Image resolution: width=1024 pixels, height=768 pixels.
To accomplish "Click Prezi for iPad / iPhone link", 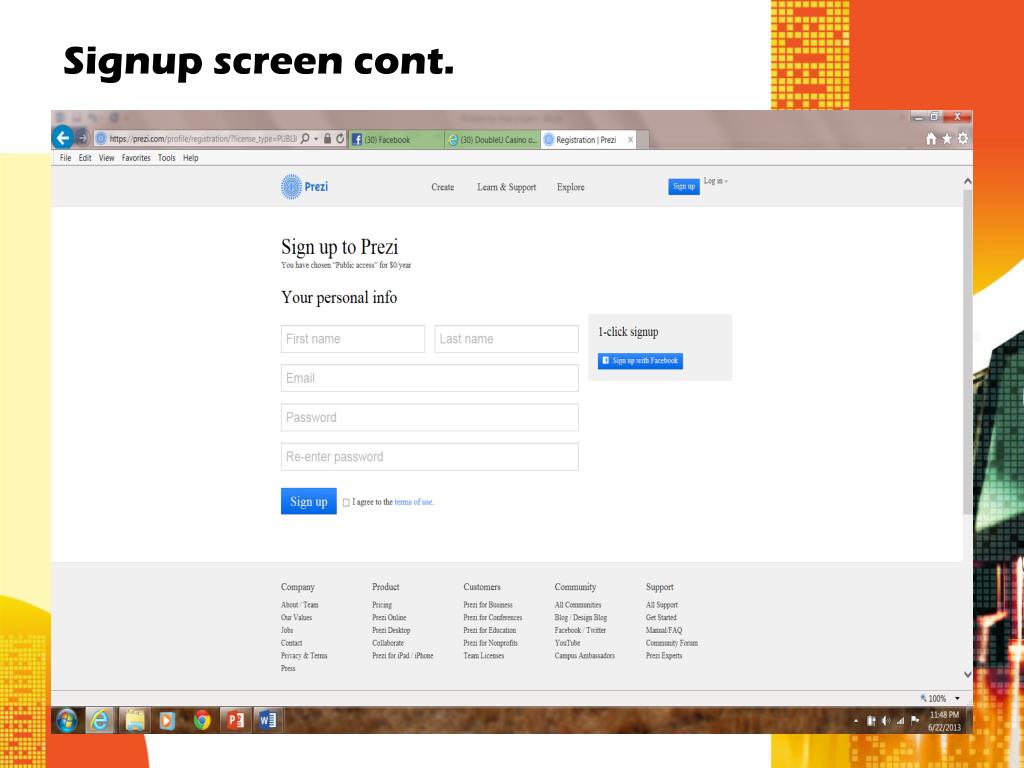I will (403, 656).
